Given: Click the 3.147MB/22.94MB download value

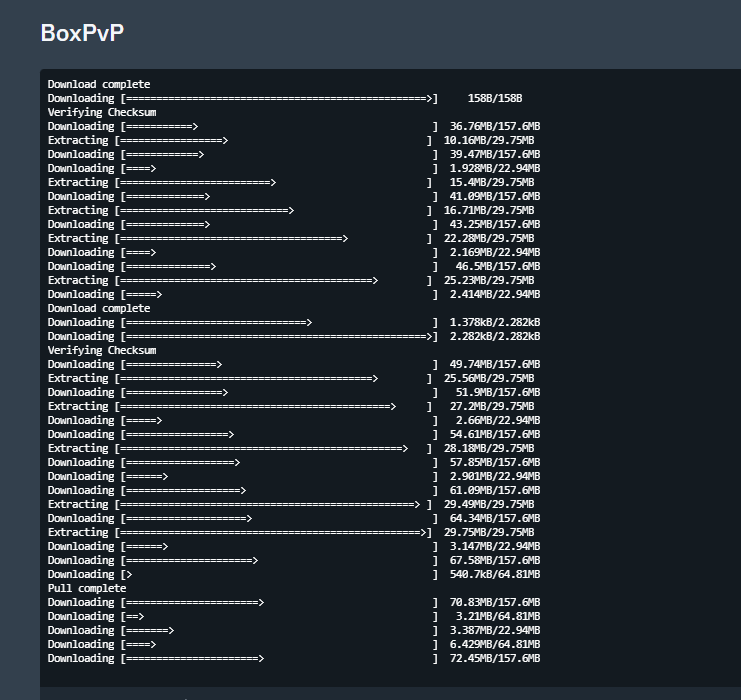Looking at the screenshot, I should coord(495,546).
